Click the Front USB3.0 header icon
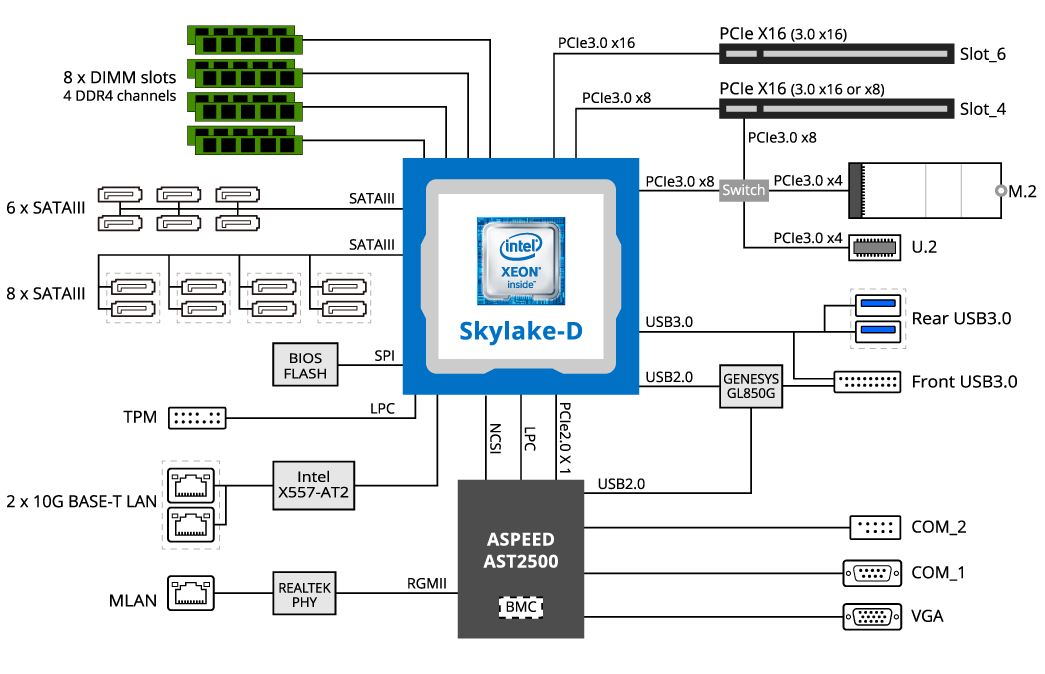The height and width of the screenshot is (674, 1045). [867, 382]
